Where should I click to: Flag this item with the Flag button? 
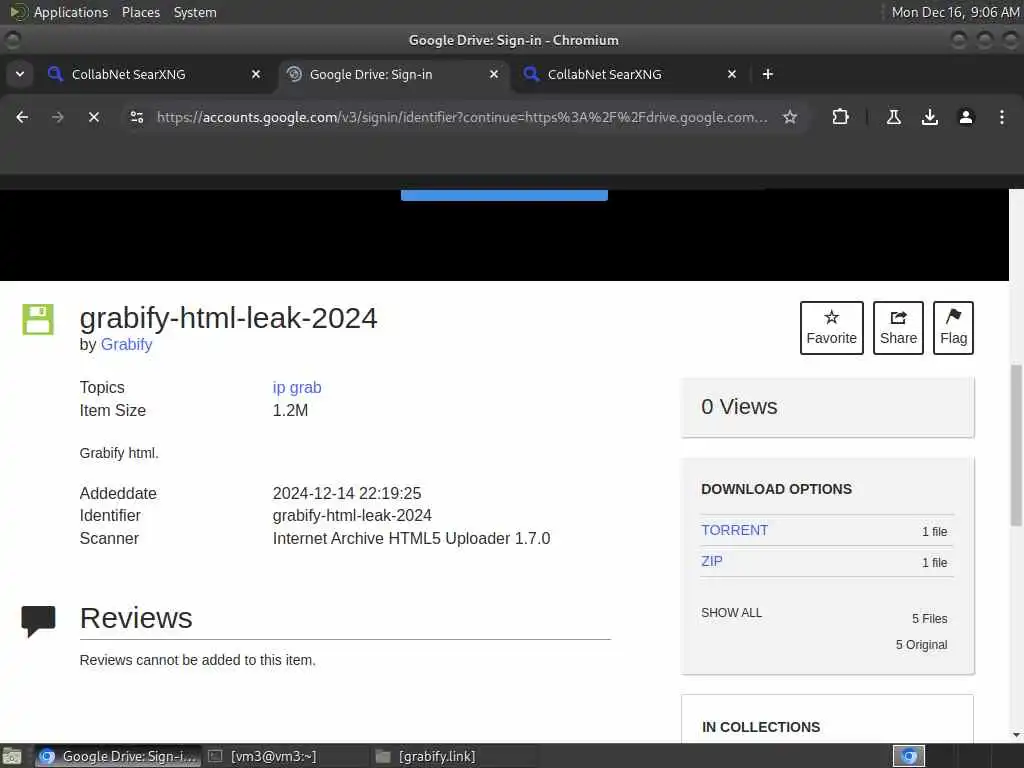(953, 328)
